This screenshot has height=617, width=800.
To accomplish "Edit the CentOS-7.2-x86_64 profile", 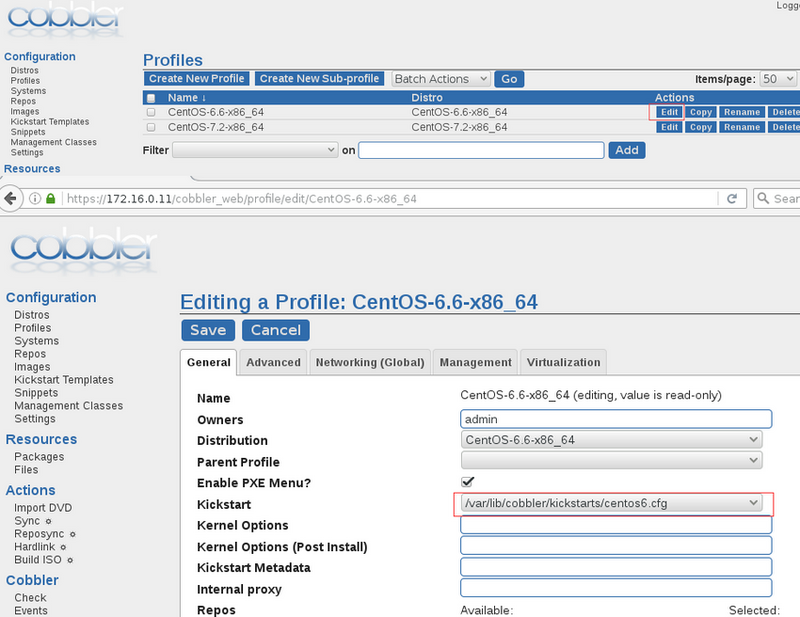I will 669,127.
